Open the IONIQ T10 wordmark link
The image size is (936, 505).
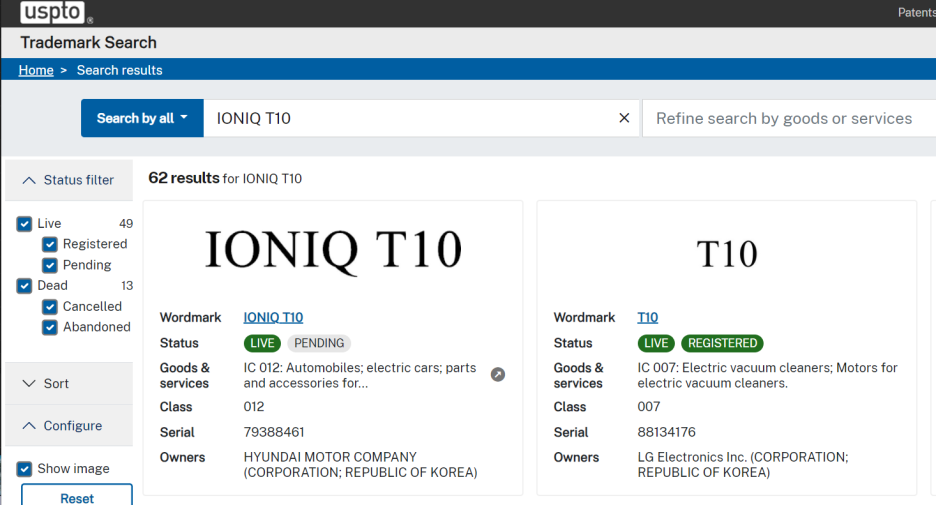pos(273,318)
